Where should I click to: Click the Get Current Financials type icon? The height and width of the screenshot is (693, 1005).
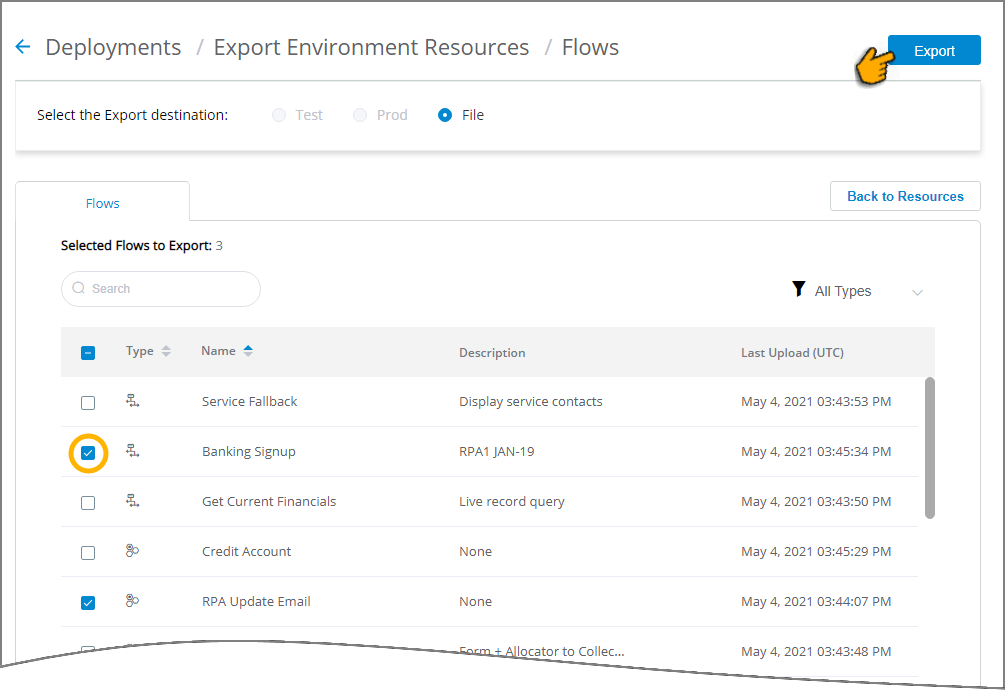[133, 501]
